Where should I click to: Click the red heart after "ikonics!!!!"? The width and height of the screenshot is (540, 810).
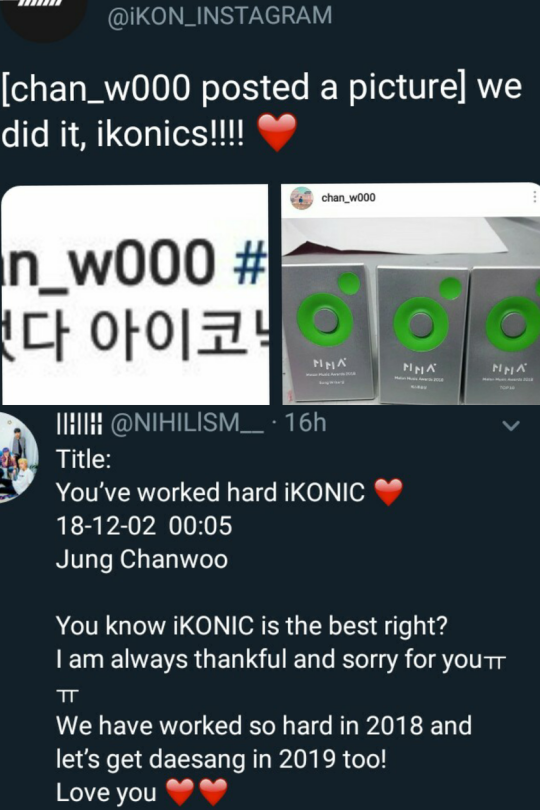(x=277, y=132)
